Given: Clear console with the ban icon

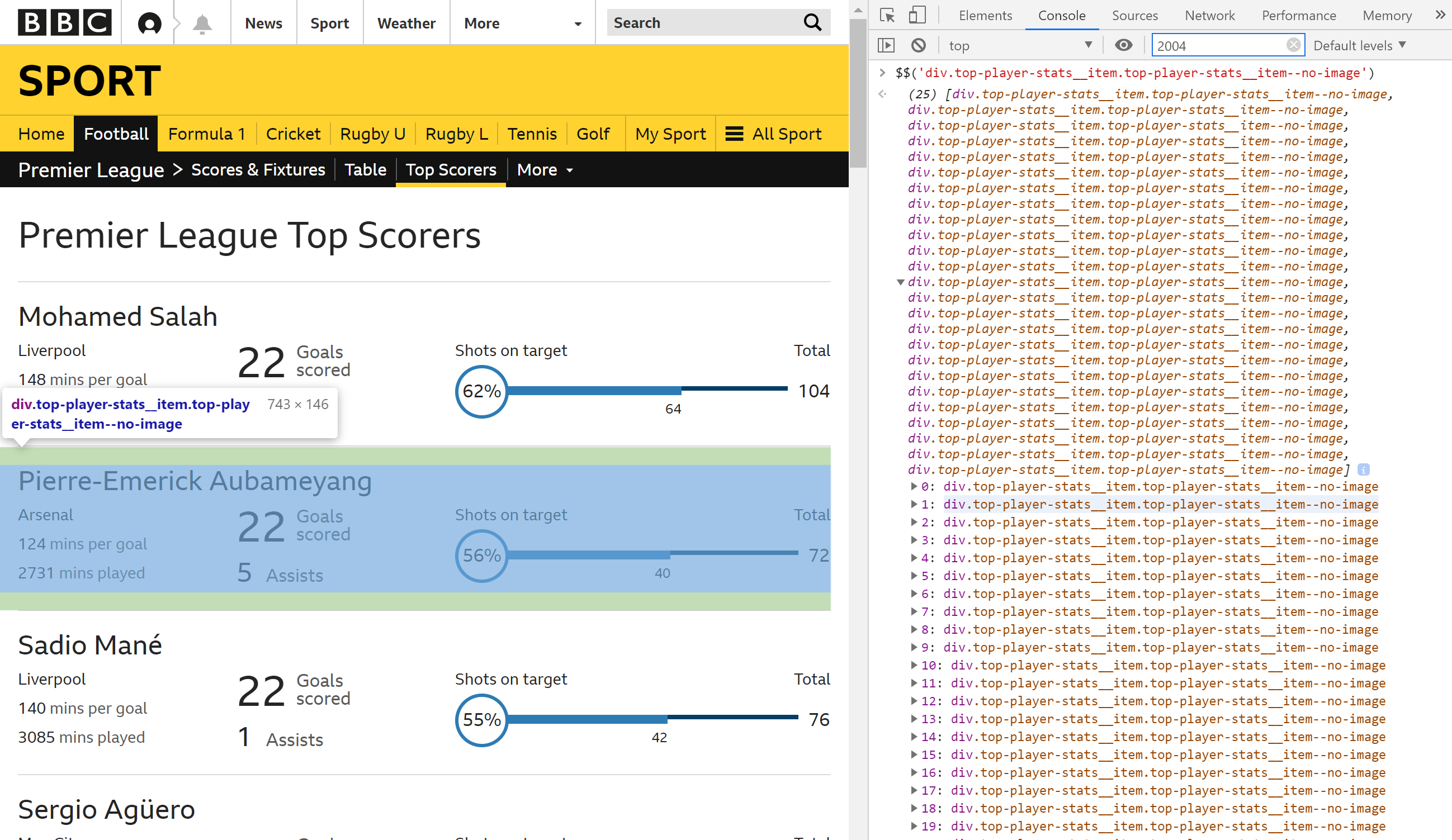Looking at the screenshot, I should pyautogui.click(x=919, y=45).
